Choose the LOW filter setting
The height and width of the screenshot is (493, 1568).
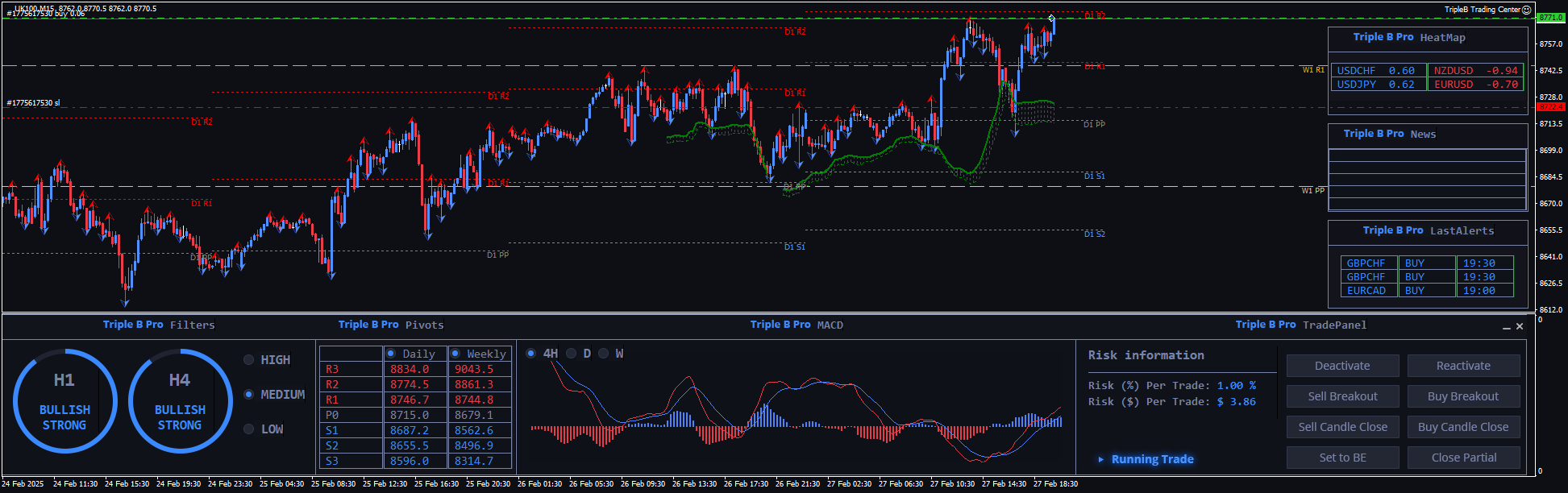[249, 429]
